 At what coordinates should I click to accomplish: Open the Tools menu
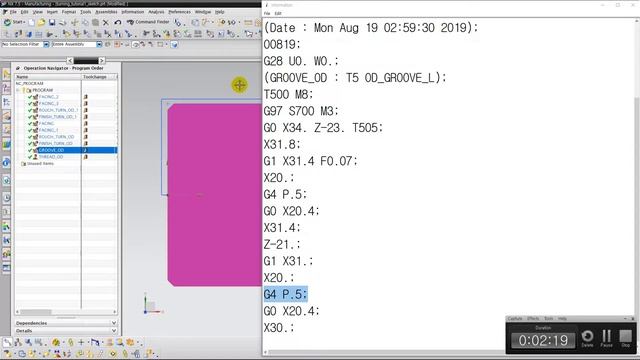coord(85,12)
